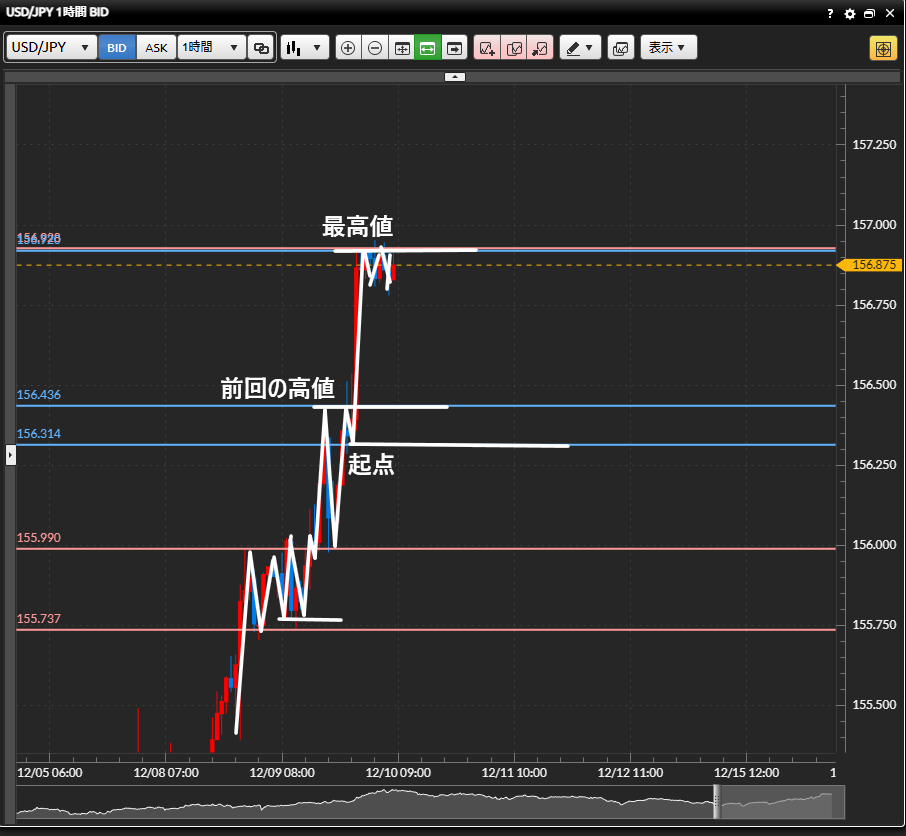
Task: Open the 1時間 timeframe dropdown
Action: pyautogui.click(x=212, y=48)
